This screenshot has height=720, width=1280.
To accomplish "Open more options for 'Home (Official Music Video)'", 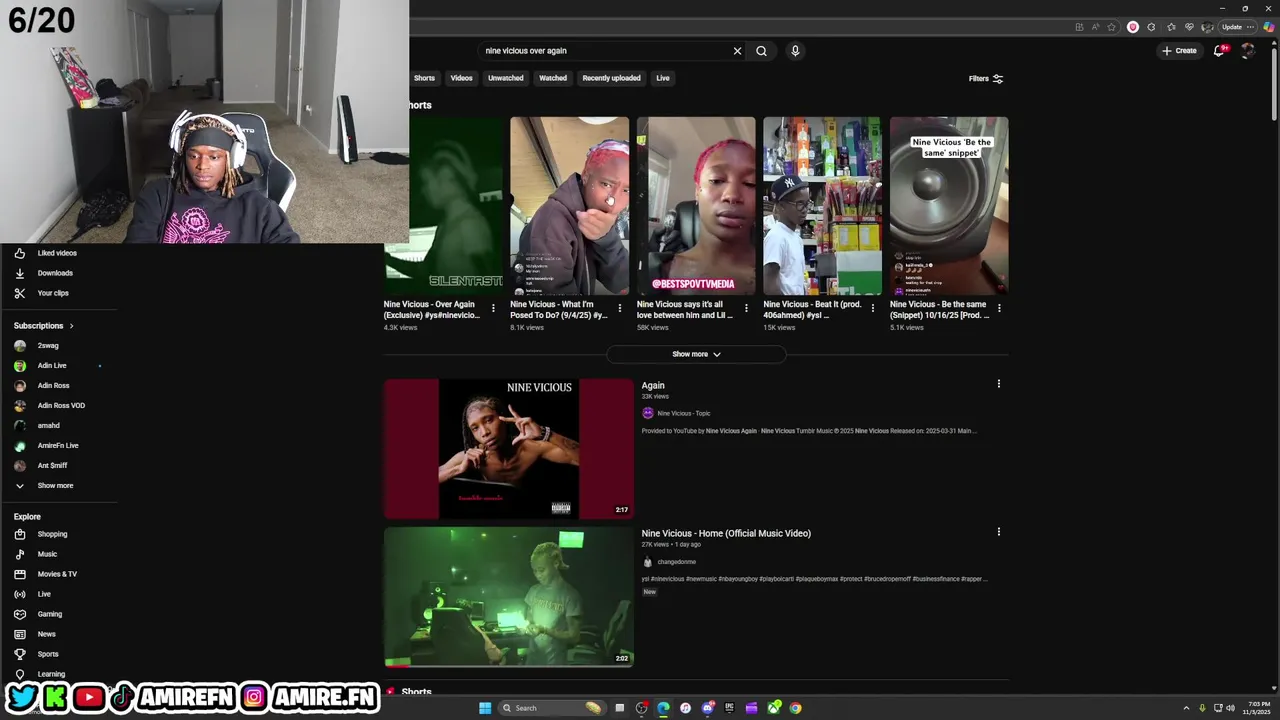I will tap(998, 532).
